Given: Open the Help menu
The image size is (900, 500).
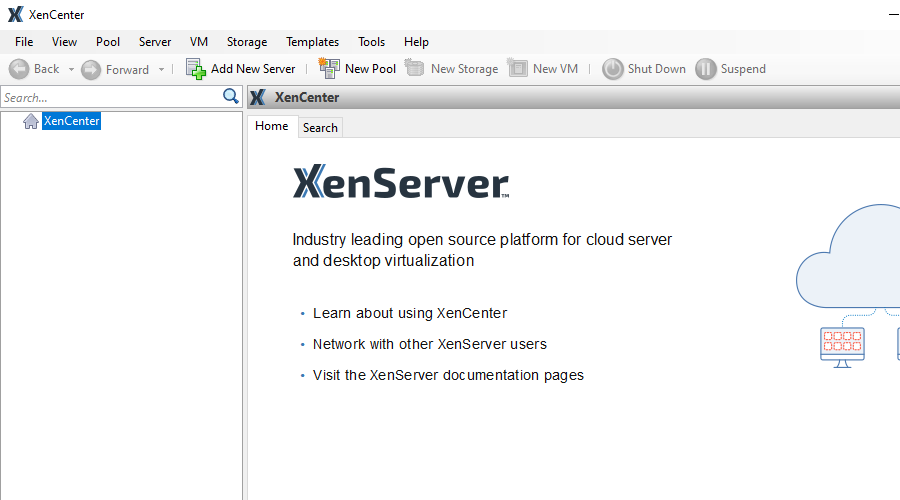Looking at the screenshot, I should [x=416, y=42].
